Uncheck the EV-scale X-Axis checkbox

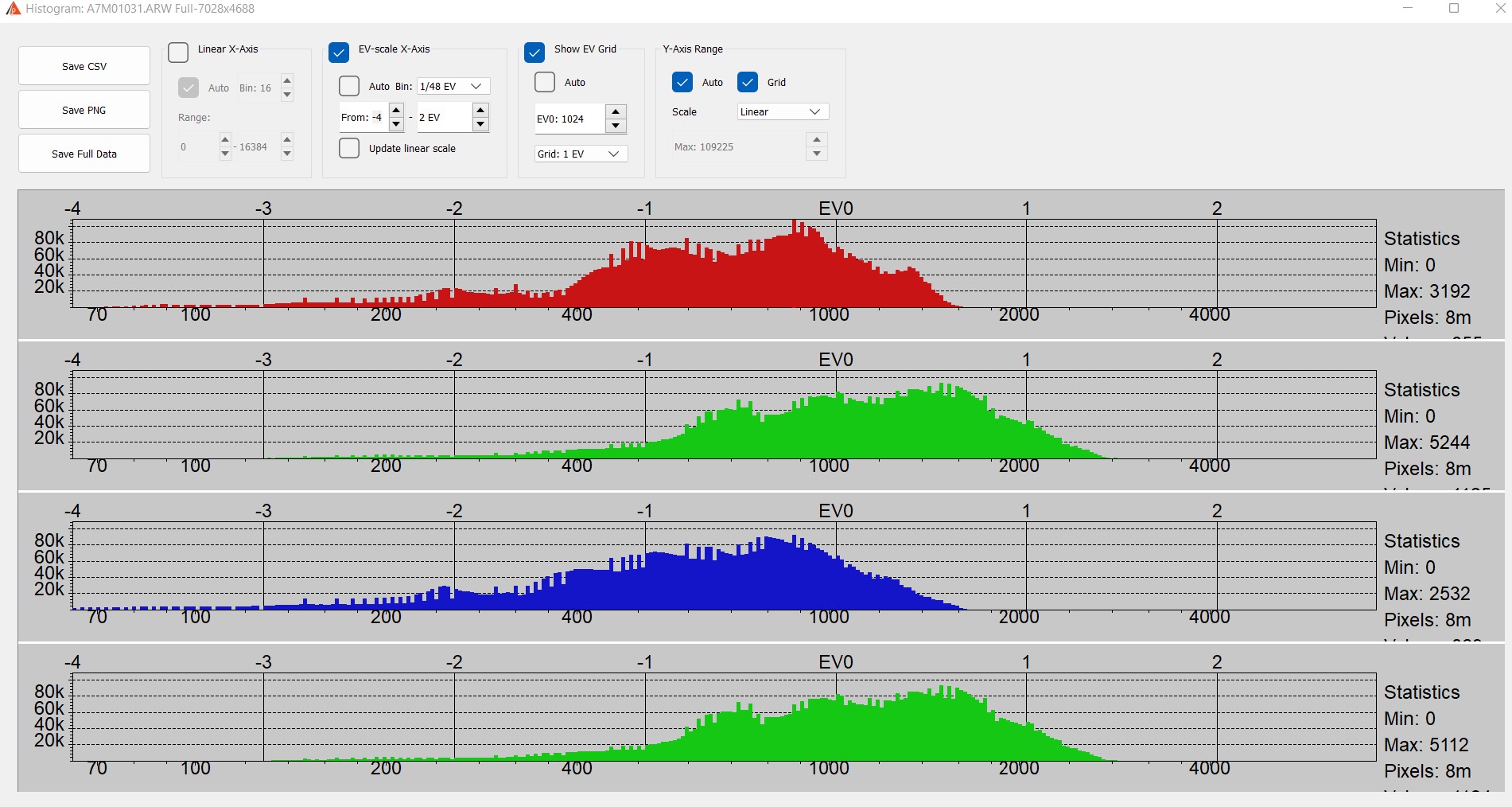click(x=339, y=53)
